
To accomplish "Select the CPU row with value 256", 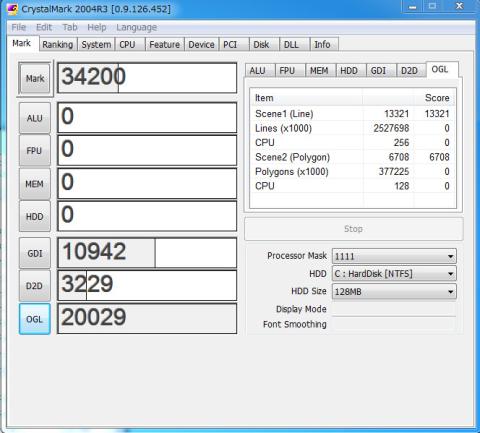I will click(353, 143).
